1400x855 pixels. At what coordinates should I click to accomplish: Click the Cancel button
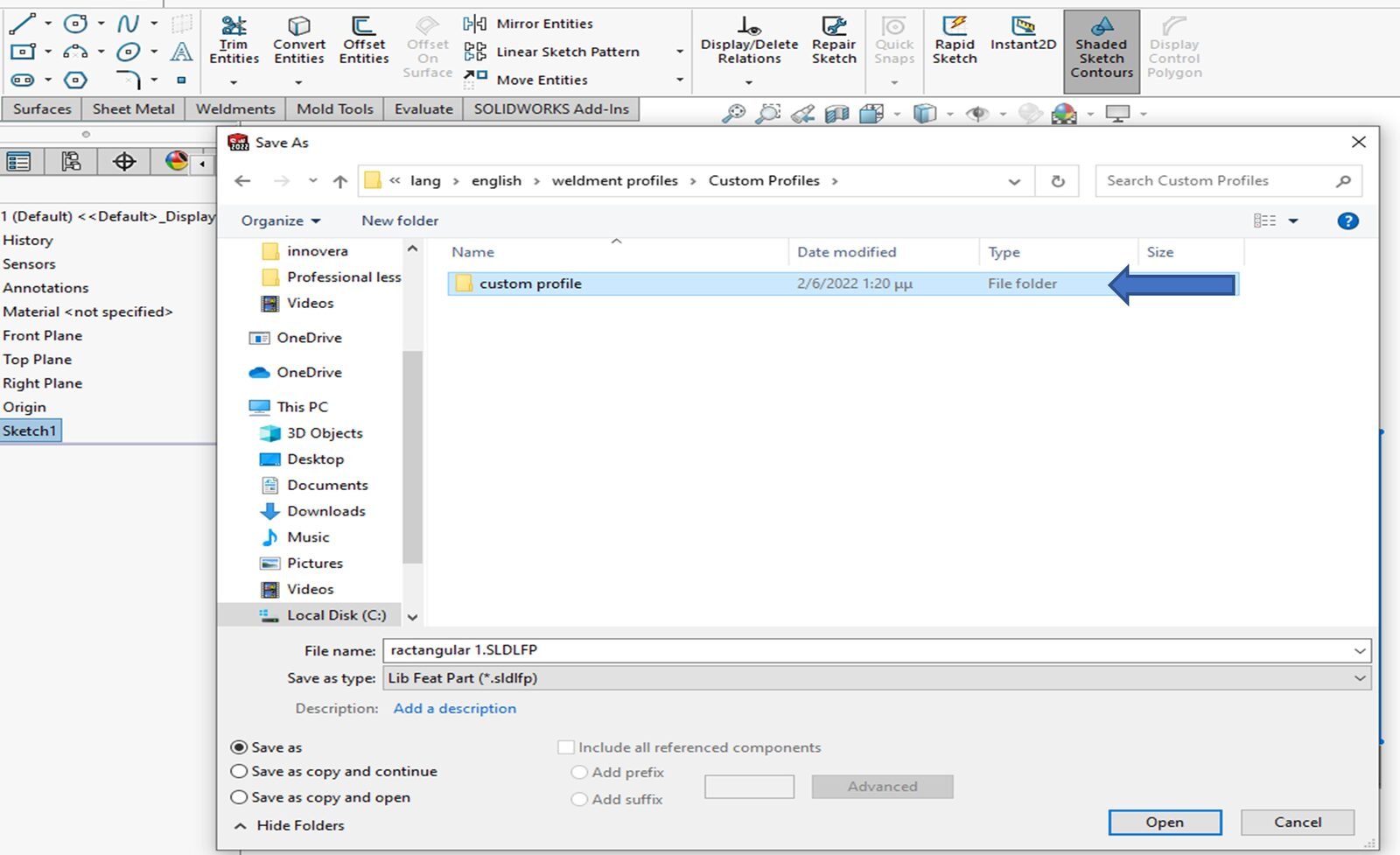(1297, 823)
